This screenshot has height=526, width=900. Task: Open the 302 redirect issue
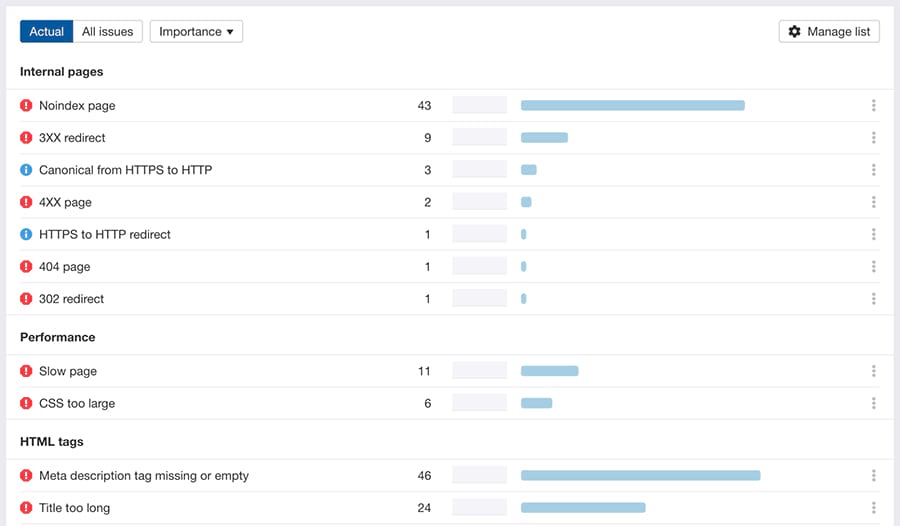pos(71,299)
